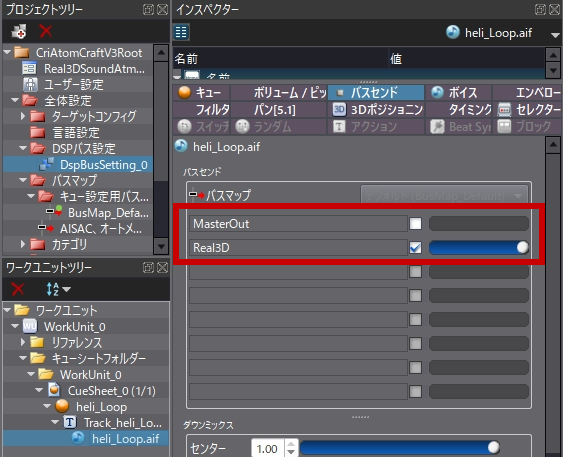Select the BusMap_Defa... bus map icon
This screenshot has height=457, width=563.
55,212
